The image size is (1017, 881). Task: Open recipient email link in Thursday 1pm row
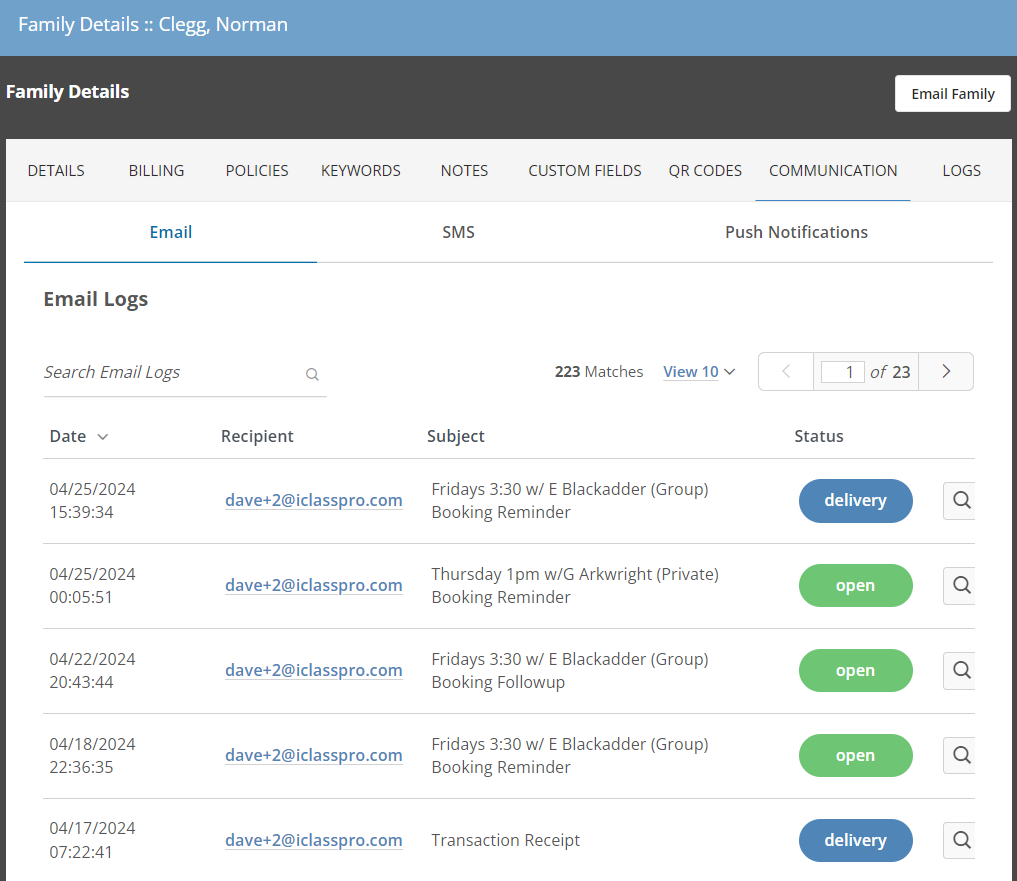click(313, 585)
